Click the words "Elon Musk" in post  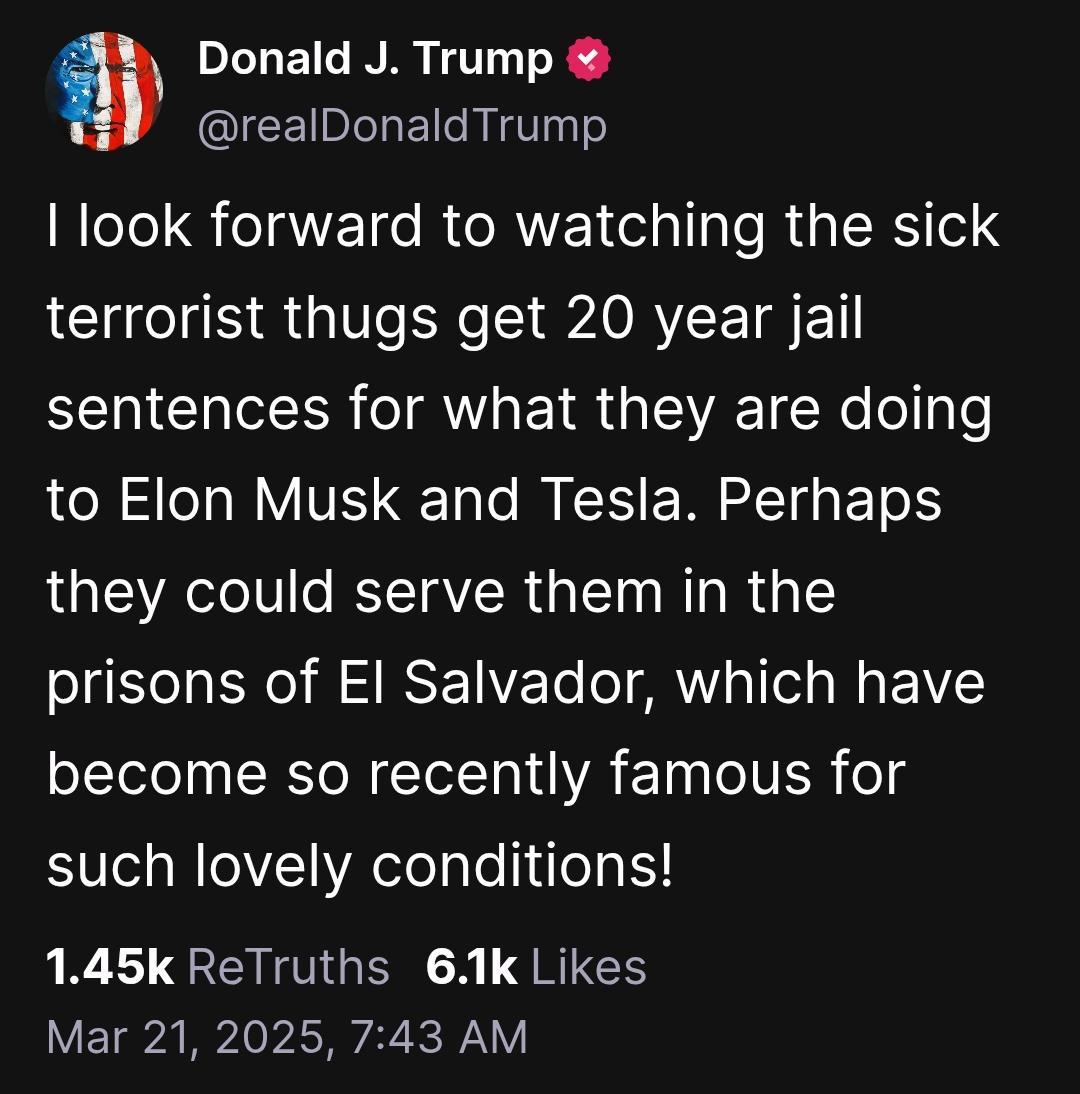(261, 500)
